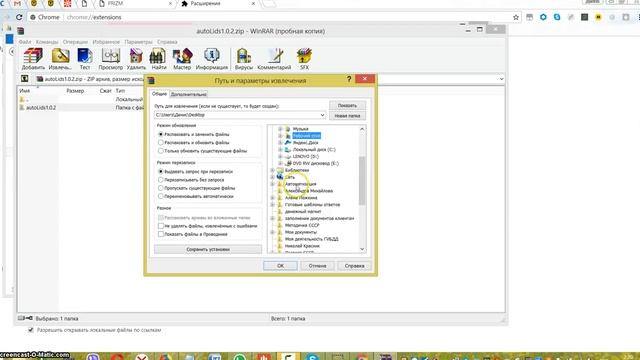Click the folder tree scrollbar up arrow
Image resolution: width=640 pixels, height=360 pixels.
pos(362,129)
